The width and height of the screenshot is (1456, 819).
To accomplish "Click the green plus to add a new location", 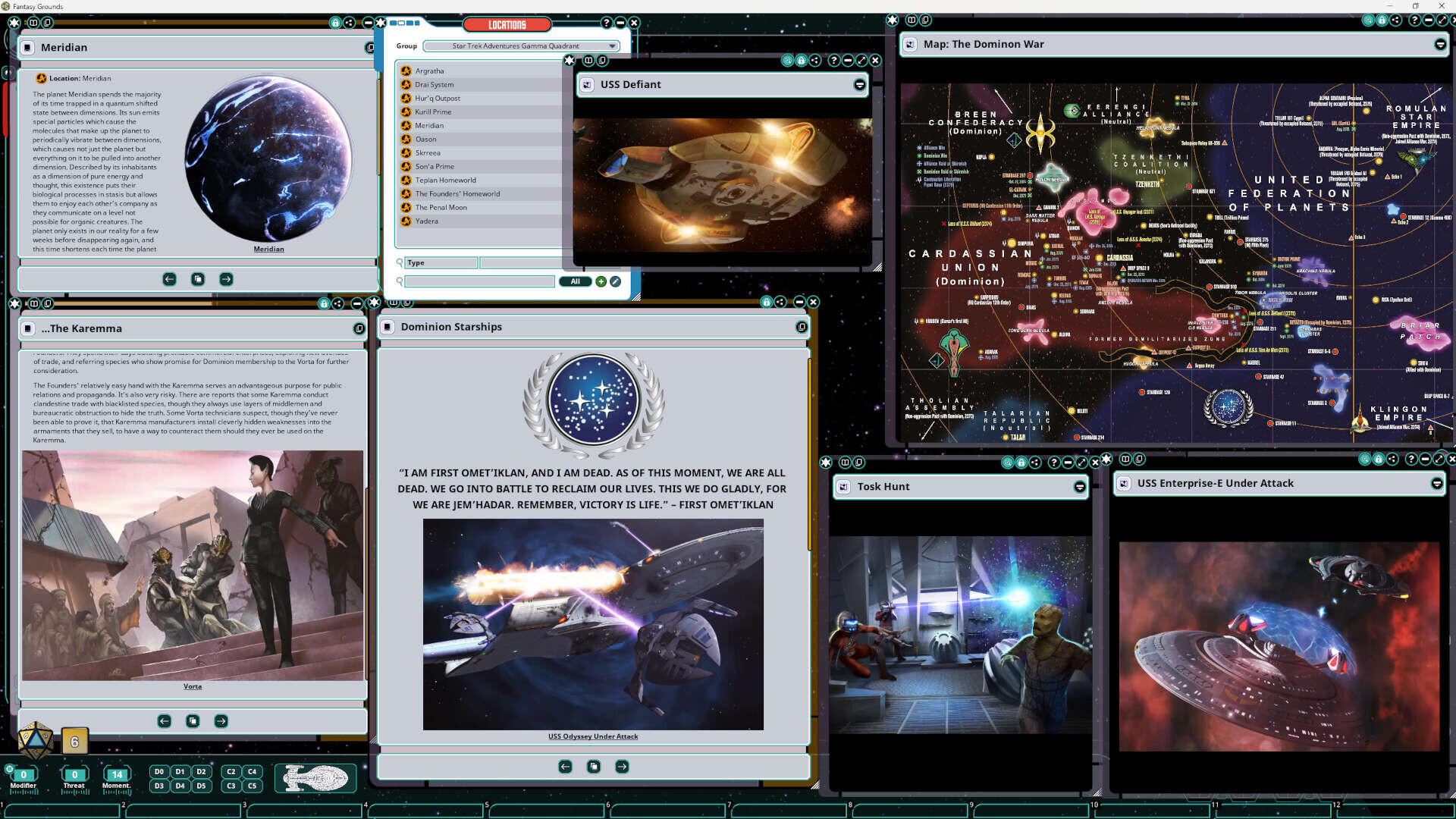I will 601,281.
